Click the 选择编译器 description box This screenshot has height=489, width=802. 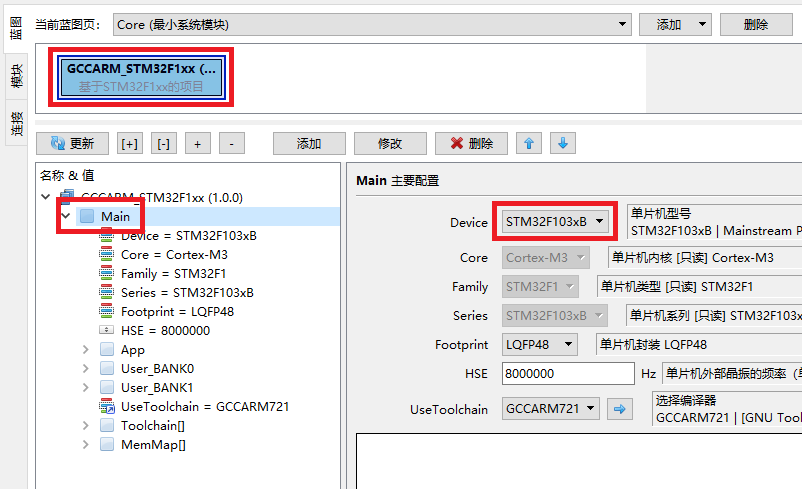(727, 409)
